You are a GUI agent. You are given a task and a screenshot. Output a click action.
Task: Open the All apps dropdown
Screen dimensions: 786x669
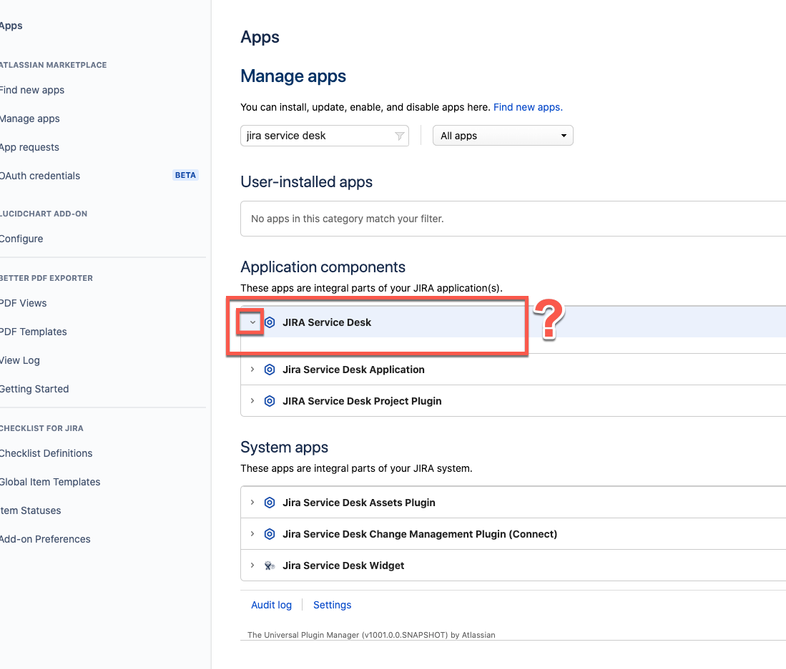click(x=503, y=136)
